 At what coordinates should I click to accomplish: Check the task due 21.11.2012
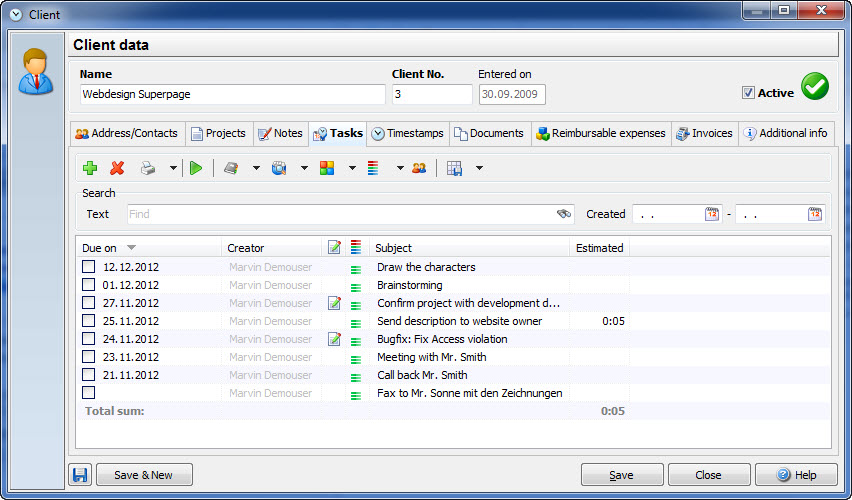[x=89, y=374]
